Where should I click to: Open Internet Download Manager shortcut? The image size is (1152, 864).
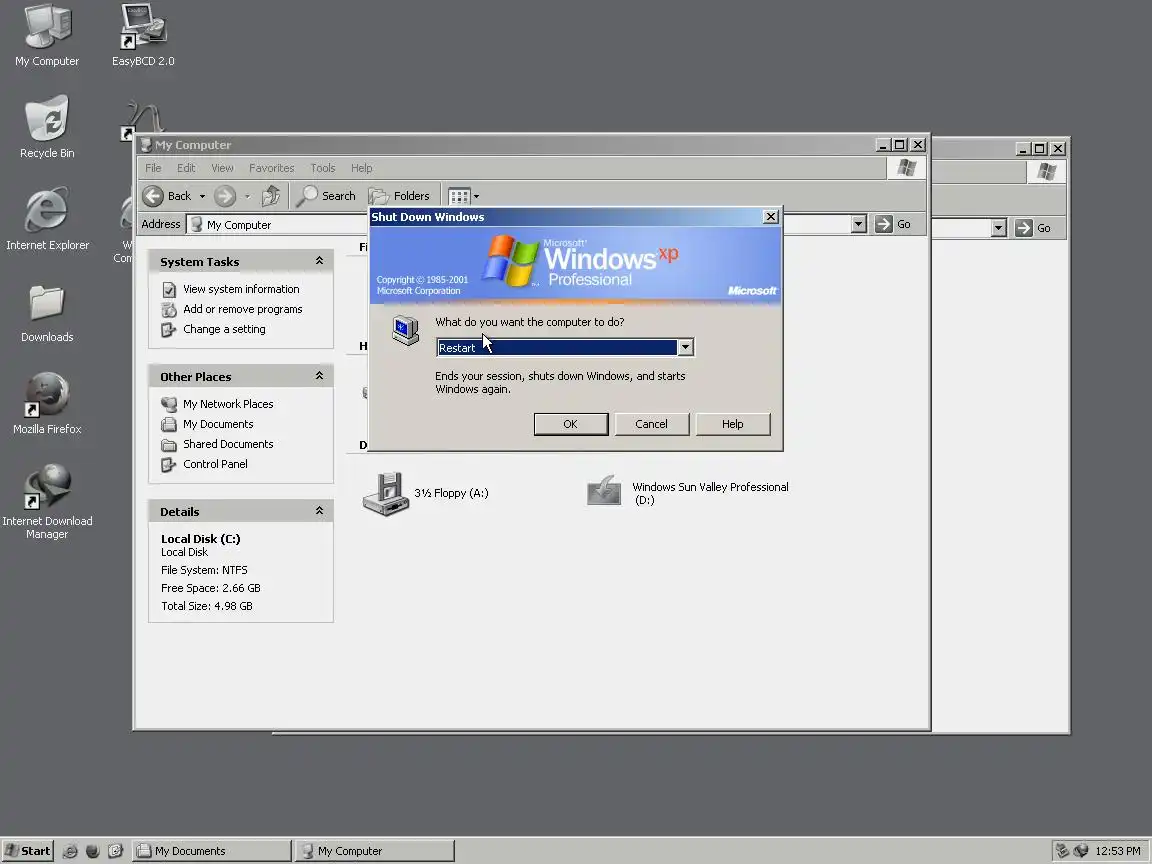tap(47, 501)
